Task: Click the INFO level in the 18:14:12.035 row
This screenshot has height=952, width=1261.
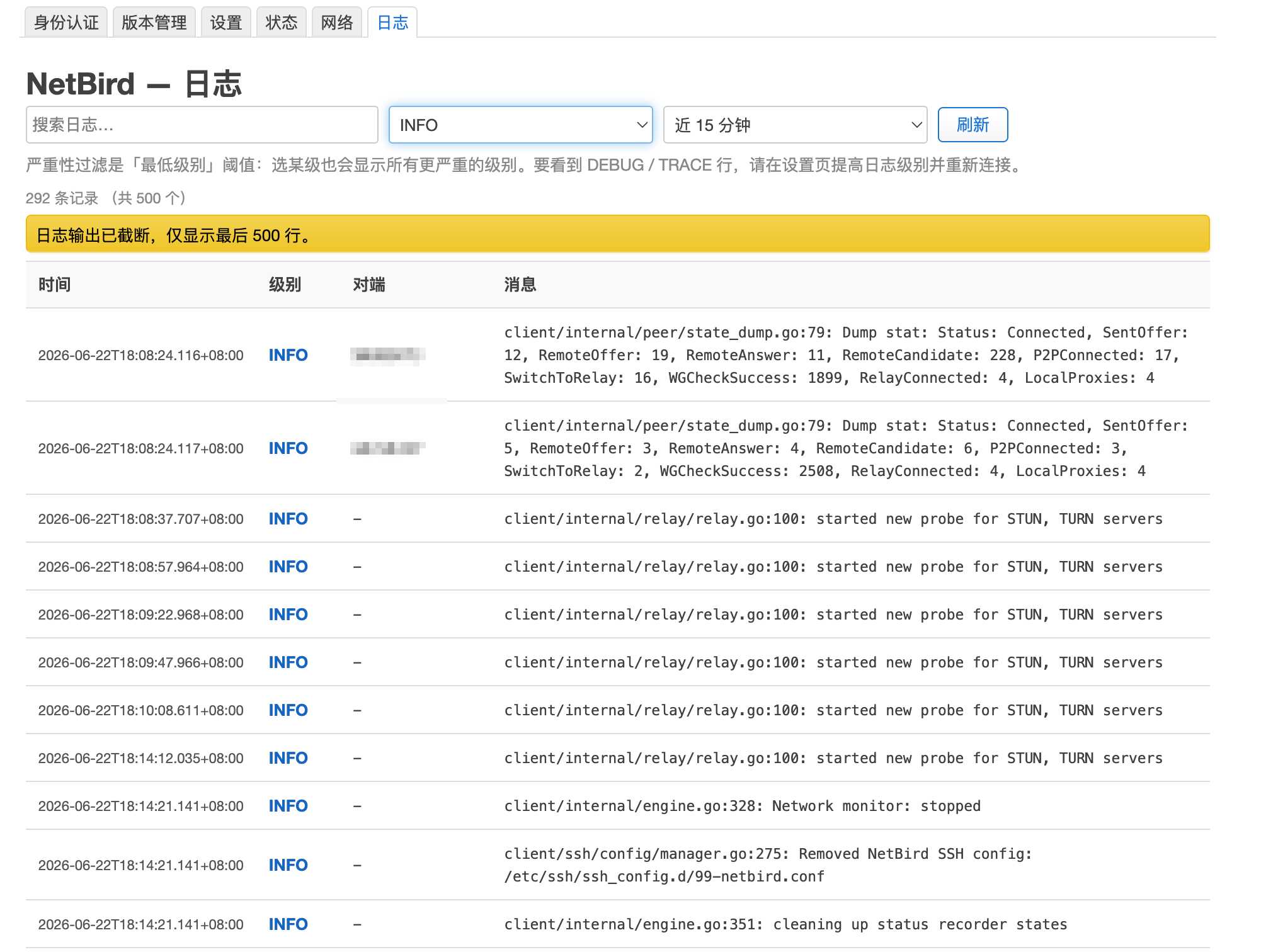Action: (x=288, y=758)
